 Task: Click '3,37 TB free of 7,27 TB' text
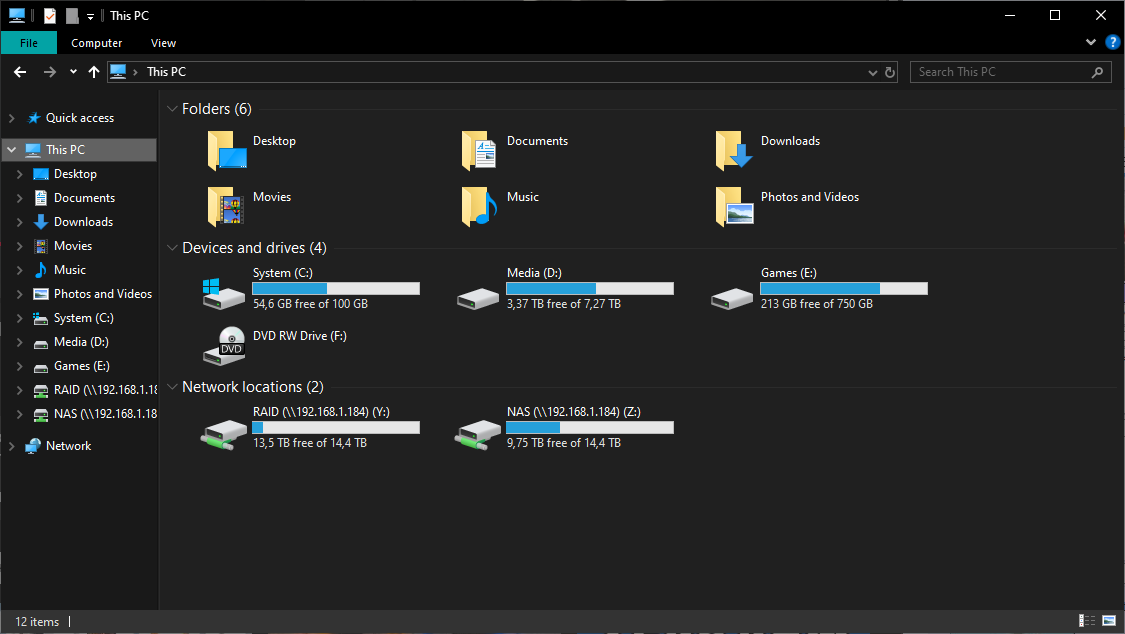pos(564,304)
